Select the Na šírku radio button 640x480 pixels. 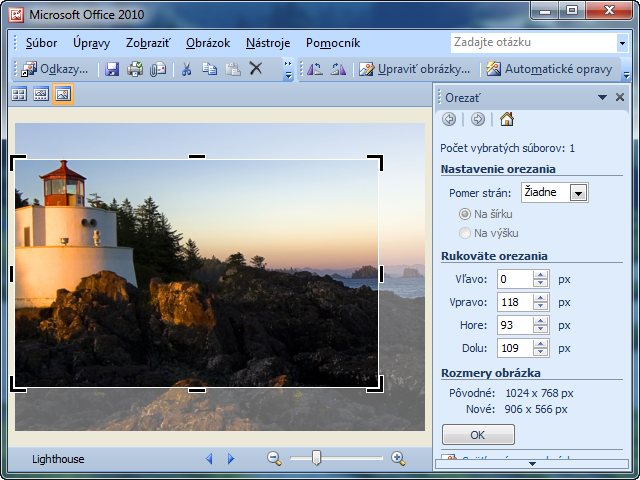[465, 214]
